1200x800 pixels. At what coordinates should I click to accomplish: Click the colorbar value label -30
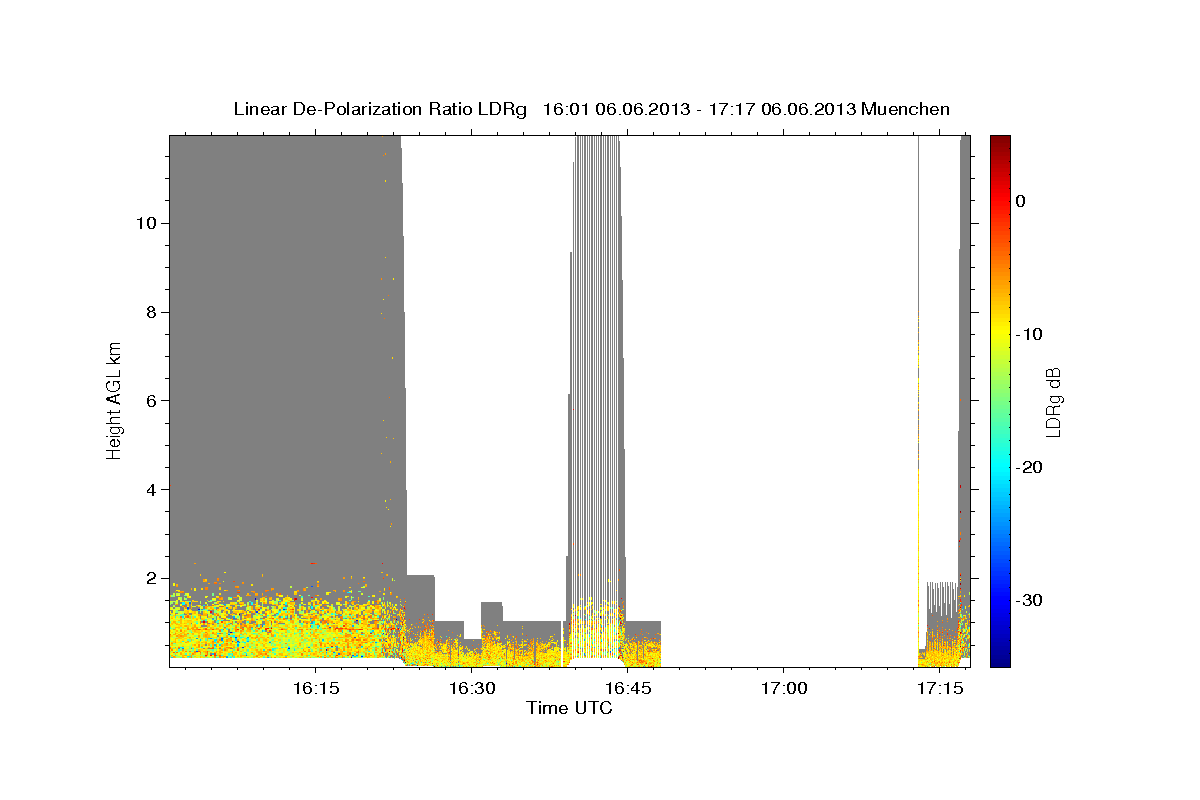coord(1030,600)
